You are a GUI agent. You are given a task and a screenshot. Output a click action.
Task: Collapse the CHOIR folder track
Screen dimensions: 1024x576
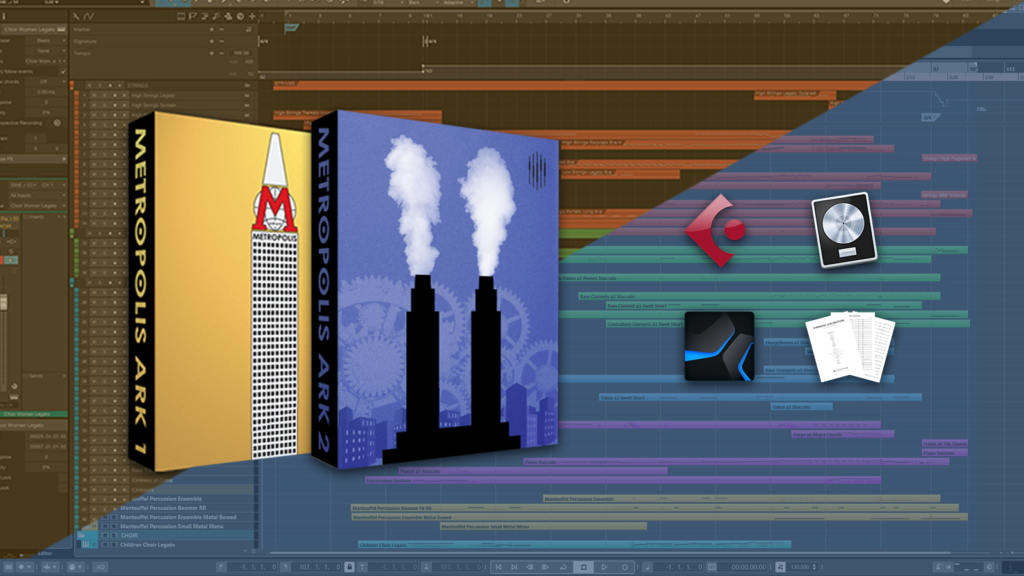pyautogui.click(x=82, y=536)
